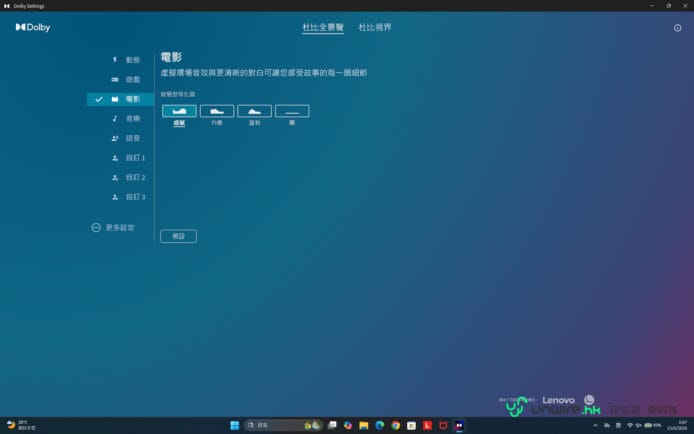Open the weather widget on the taskbar

tap(21, 425)
